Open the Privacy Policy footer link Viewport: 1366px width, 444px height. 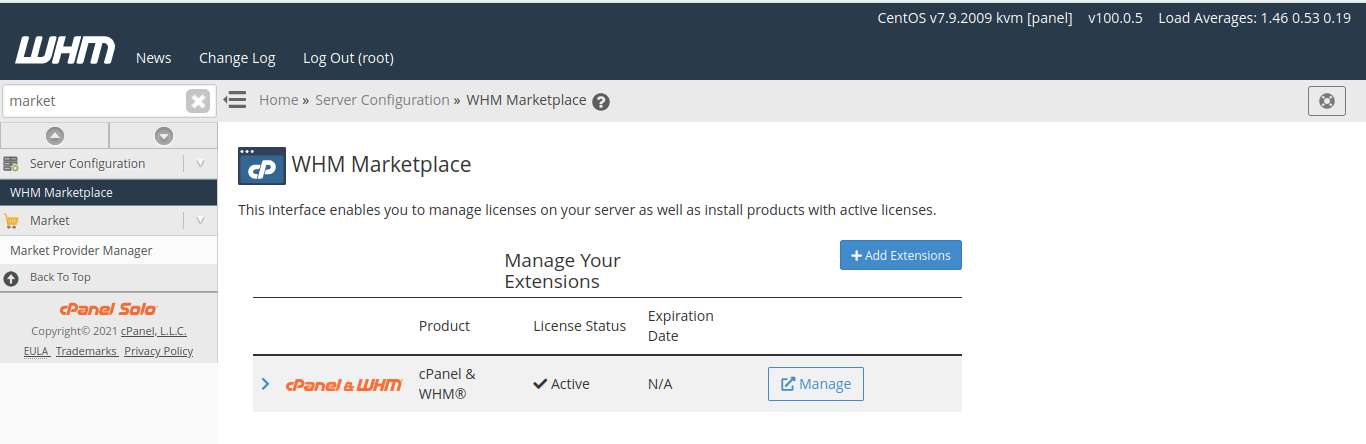[x=159, y=351]
